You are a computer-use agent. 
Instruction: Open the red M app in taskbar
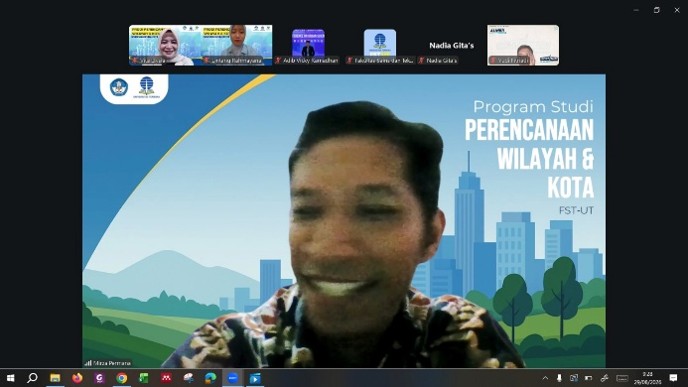coord(166,378)
